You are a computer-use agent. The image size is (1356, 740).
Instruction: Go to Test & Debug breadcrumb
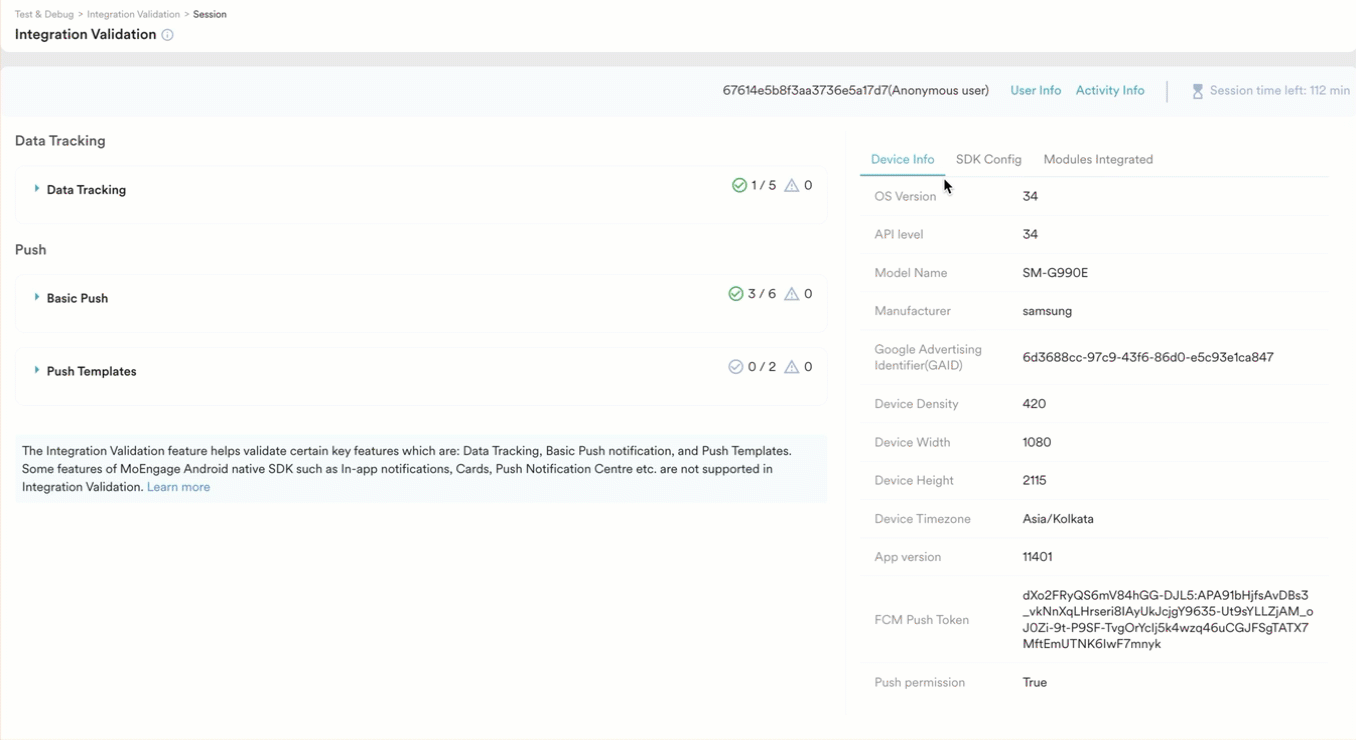click(x=45, y=14)
